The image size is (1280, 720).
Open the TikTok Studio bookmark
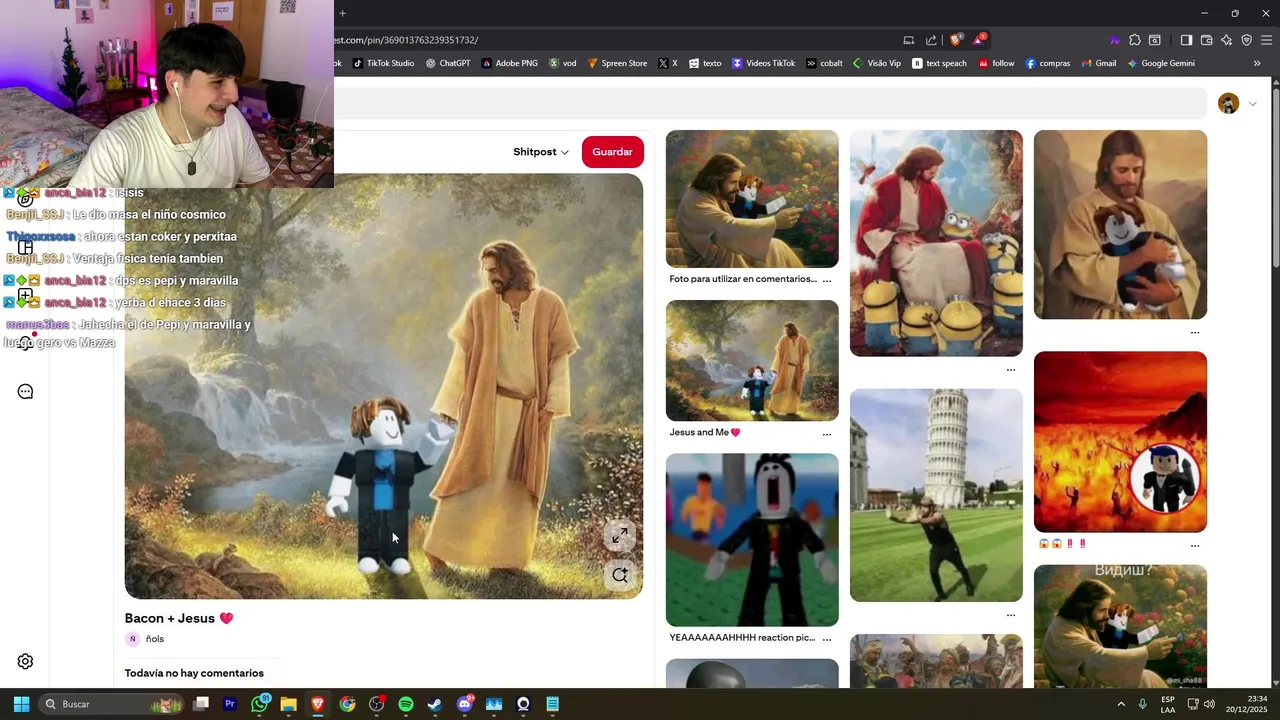[383, 63]
